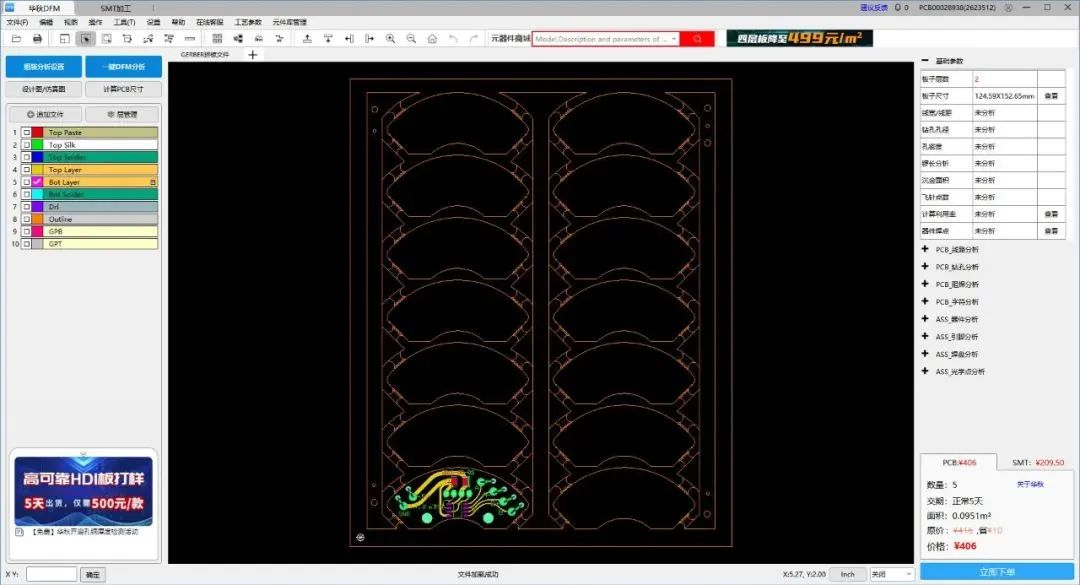The image size is (1080, 585).
Task: Expand the ASS_器件分析 section
Action: pos(925,319)
